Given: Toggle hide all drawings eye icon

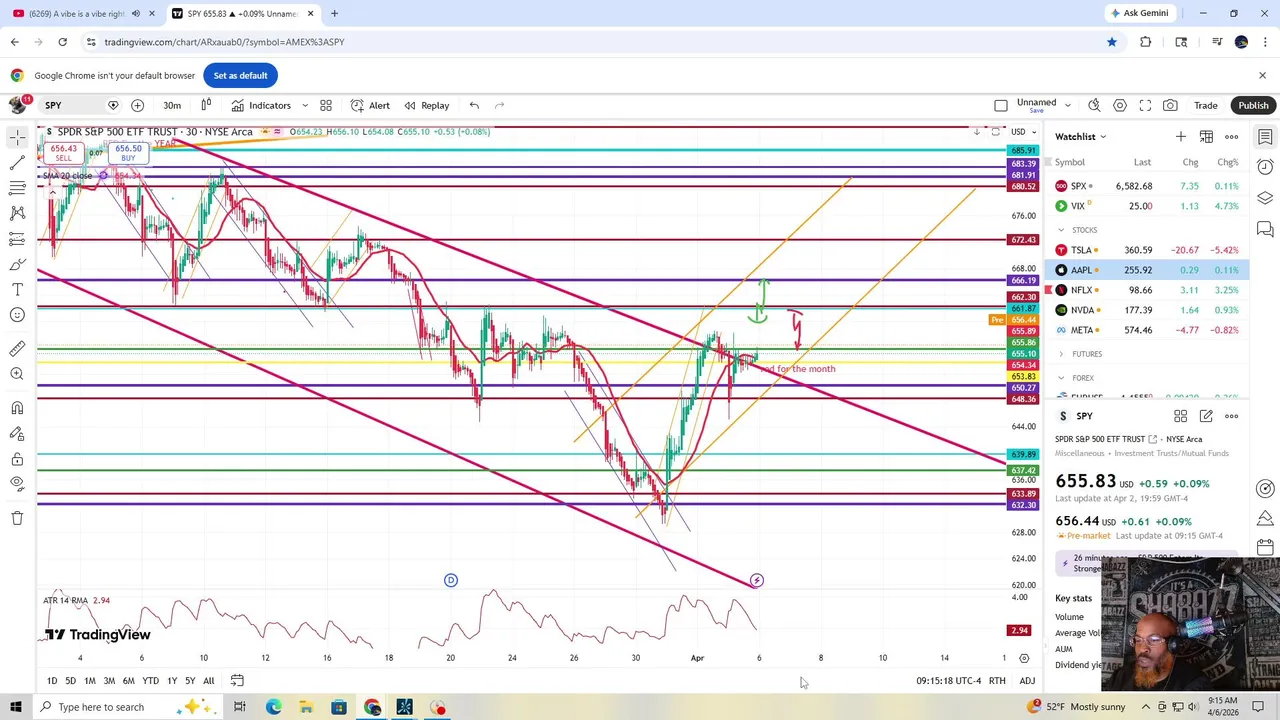Looking at the screenshot, I should pos(17,484).
